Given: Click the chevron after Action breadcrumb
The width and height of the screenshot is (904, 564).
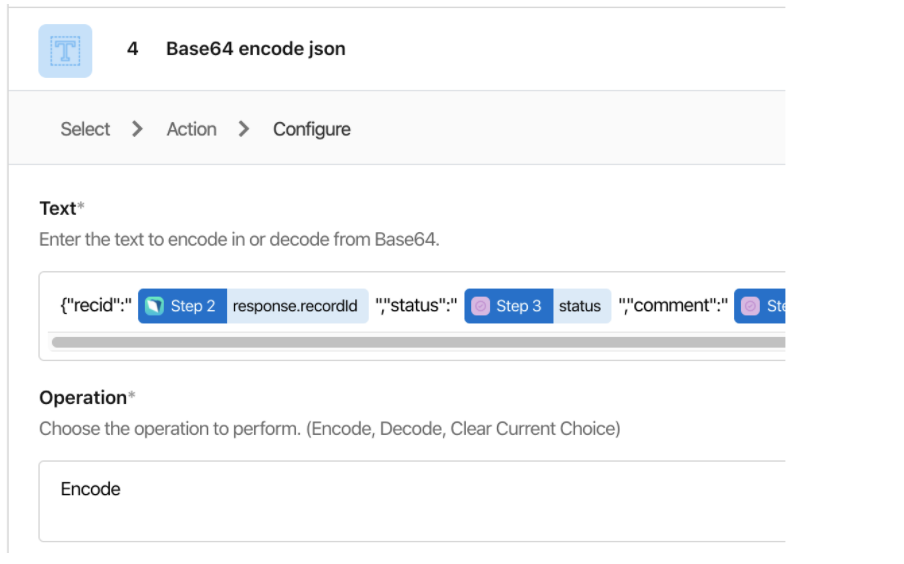Looking at the screenshot, I should pos(244,129).
